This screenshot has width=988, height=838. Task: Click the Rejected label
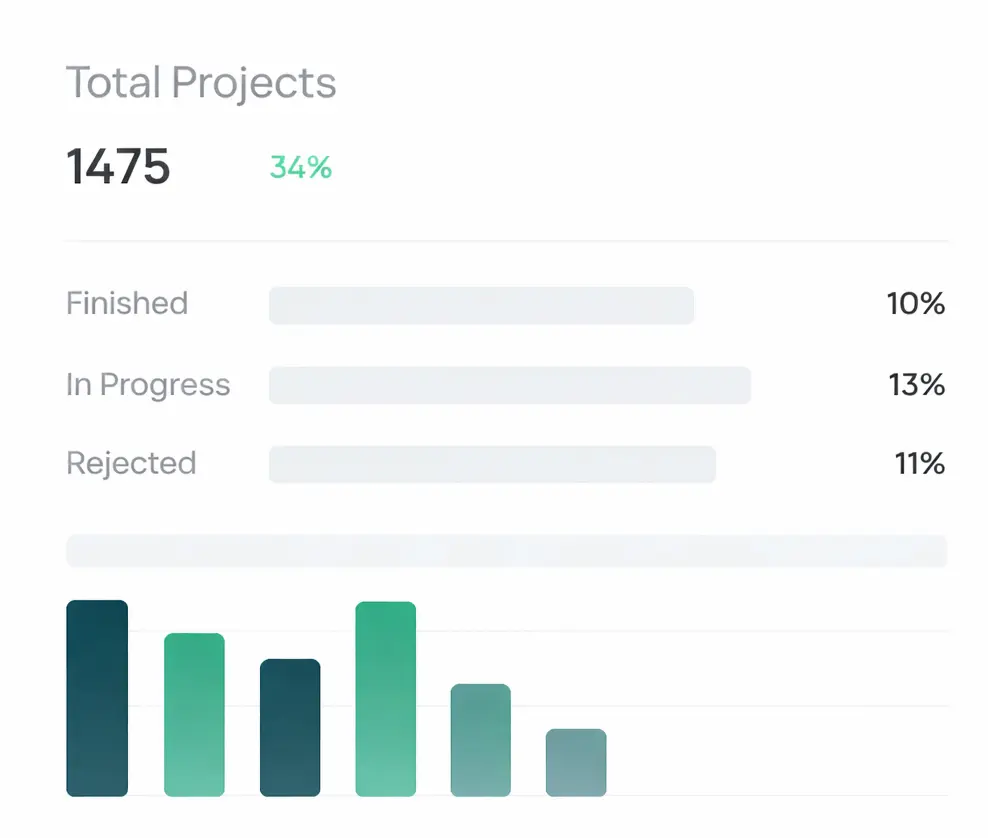(x=130, y=463)
